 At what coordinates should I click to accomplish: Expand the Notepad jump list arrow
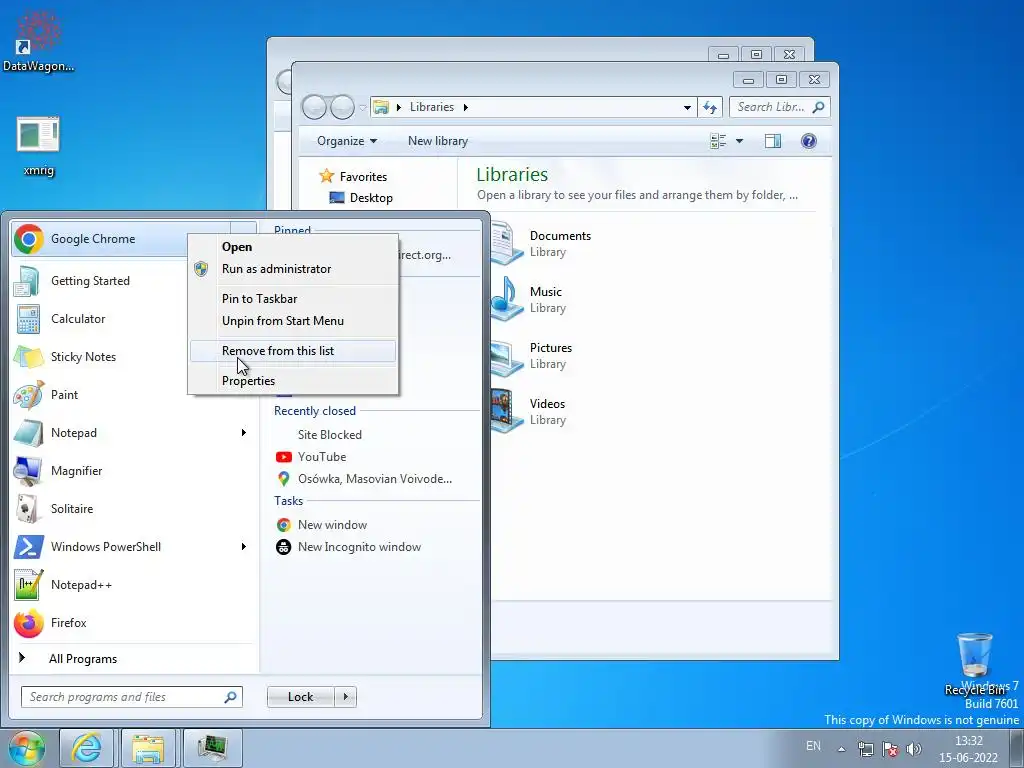[x=244, y=432]
